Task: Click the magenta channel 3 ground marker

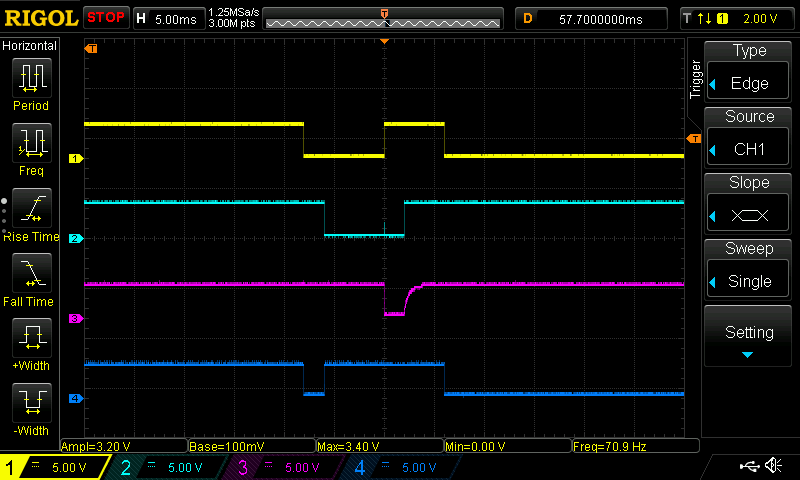Action: tap(76, 318)
